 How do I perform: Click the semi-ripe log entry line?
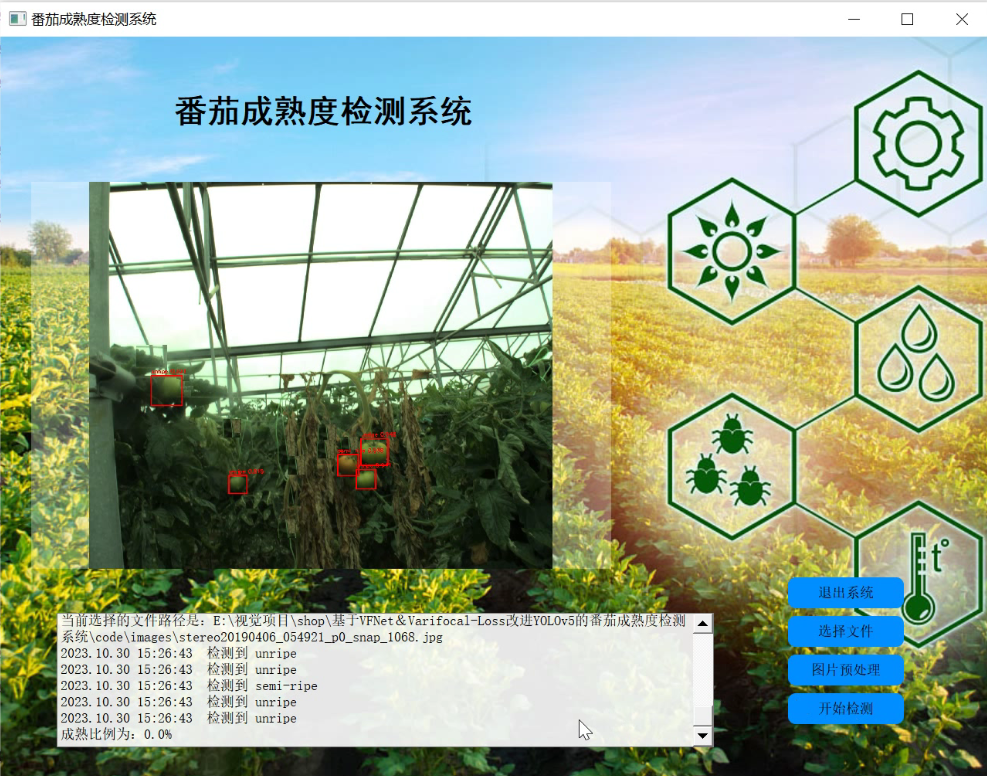tap(189, 686)
